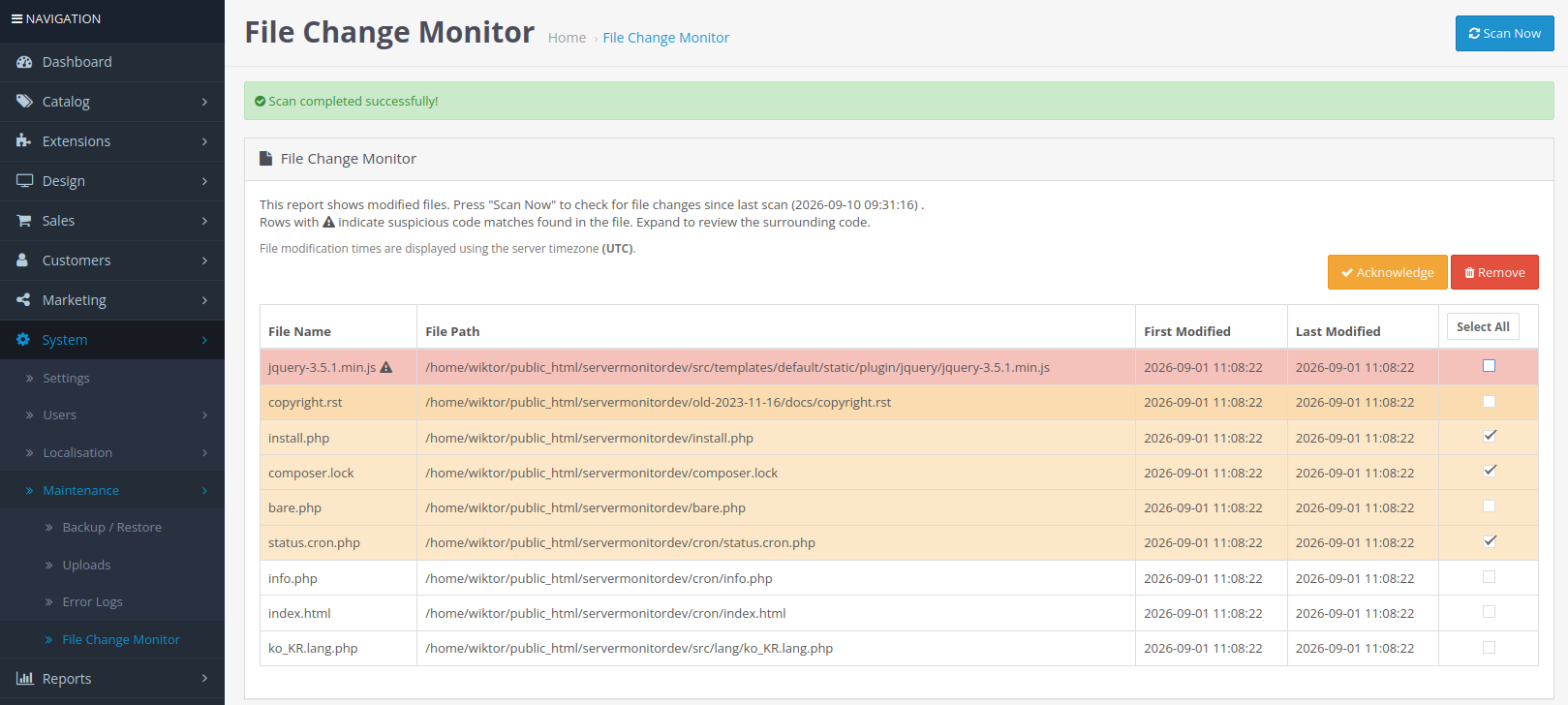Click the Marketing share icon
Image resolution: width=1568 pixels, height=705 pixels.
[23, 300]
